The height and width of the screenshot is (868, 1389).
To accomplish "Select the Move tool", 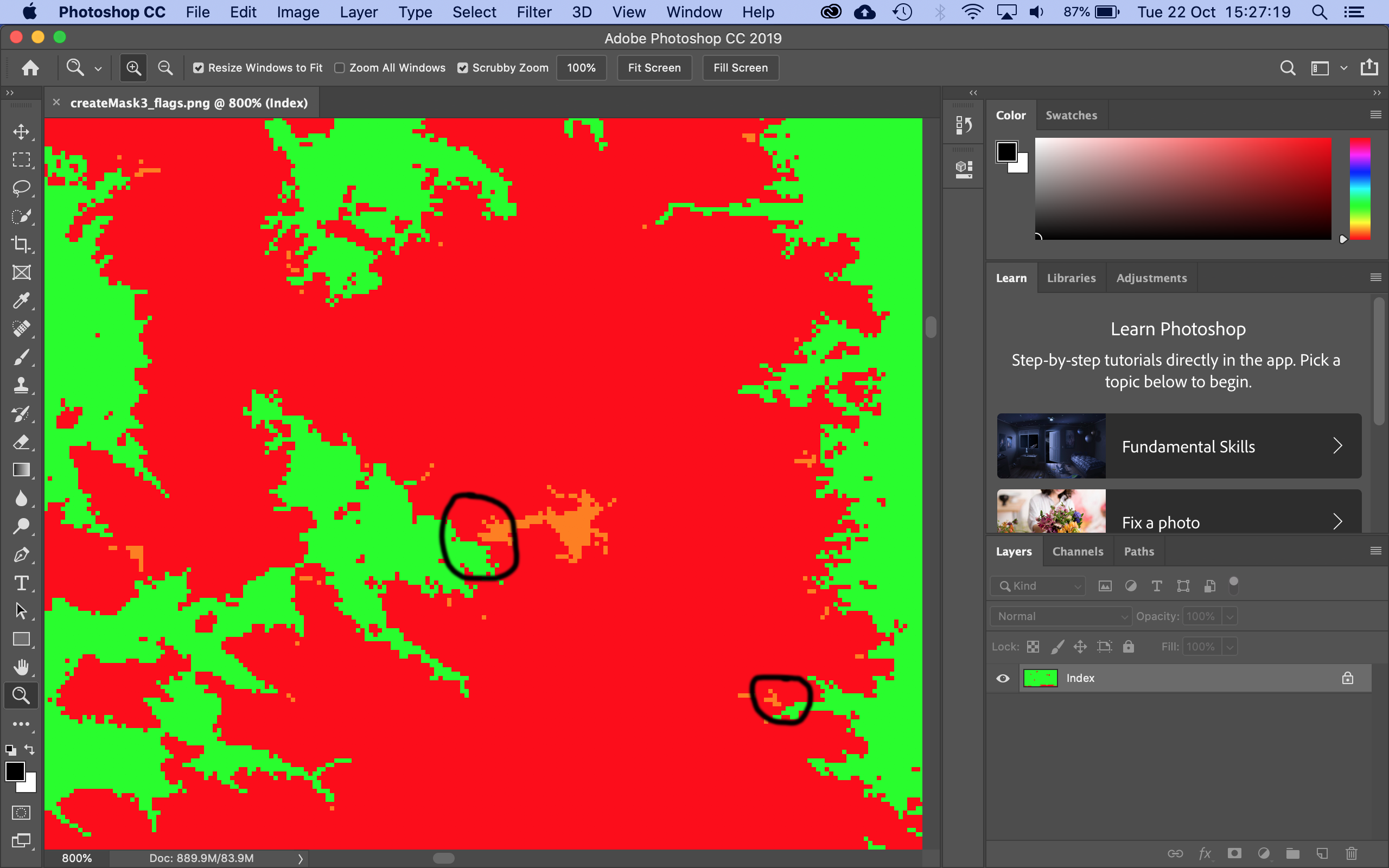I will point(22,131).
